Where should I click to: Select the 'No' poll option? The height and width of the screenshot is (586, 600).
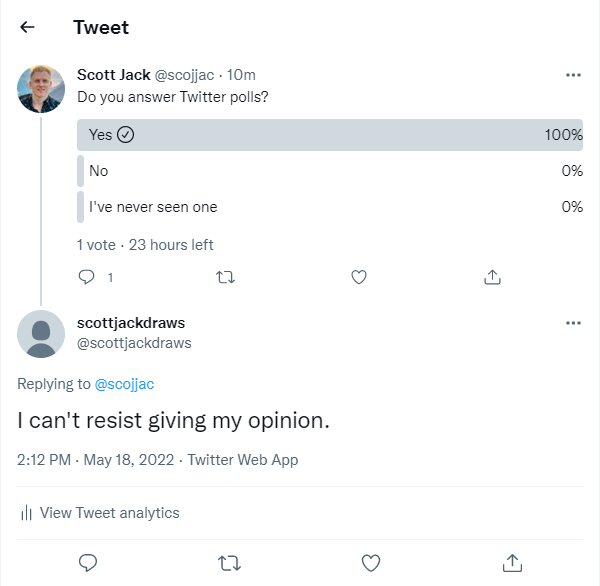330,171
